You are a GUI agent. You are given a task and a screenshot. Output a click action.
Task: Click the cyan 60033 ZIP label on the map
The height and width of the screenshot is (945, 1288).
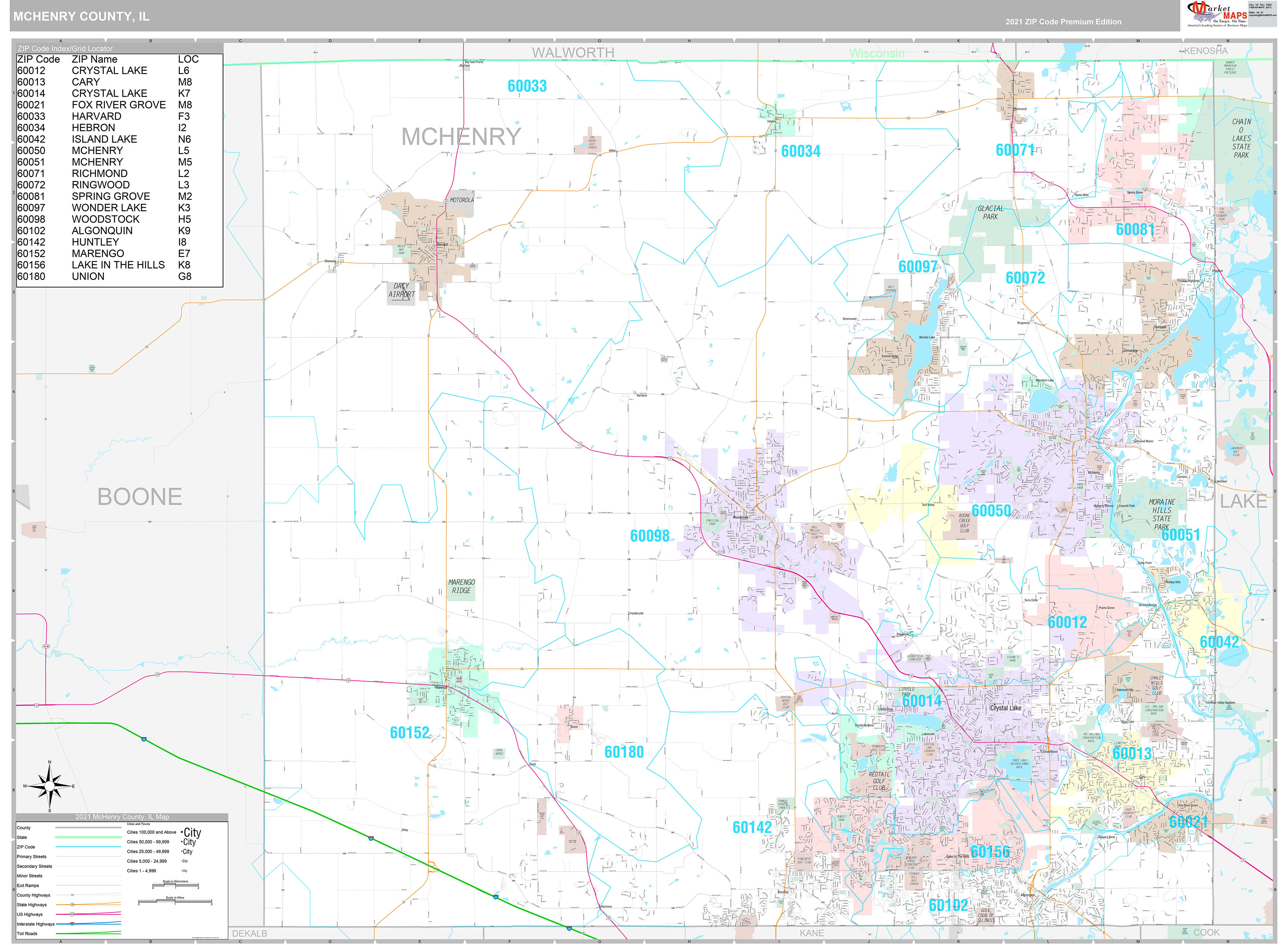[527, 86]
